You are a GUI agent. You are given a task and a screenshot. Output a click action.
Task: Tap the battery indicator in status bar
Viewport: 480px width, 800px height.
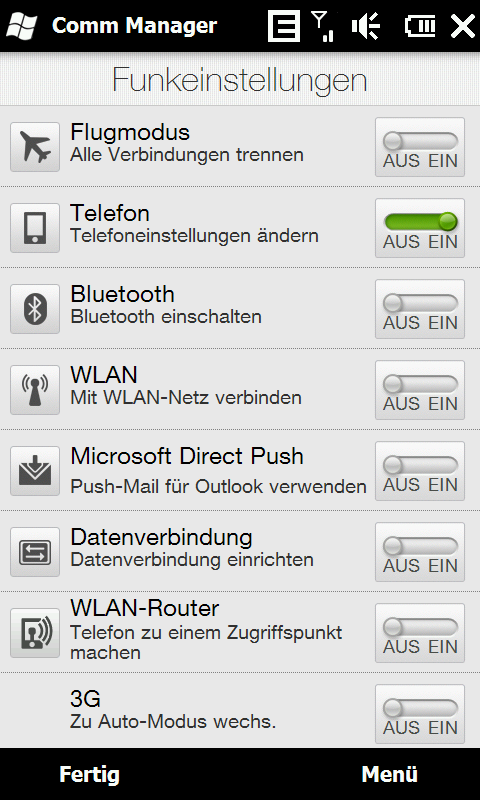tap(420, 26)
